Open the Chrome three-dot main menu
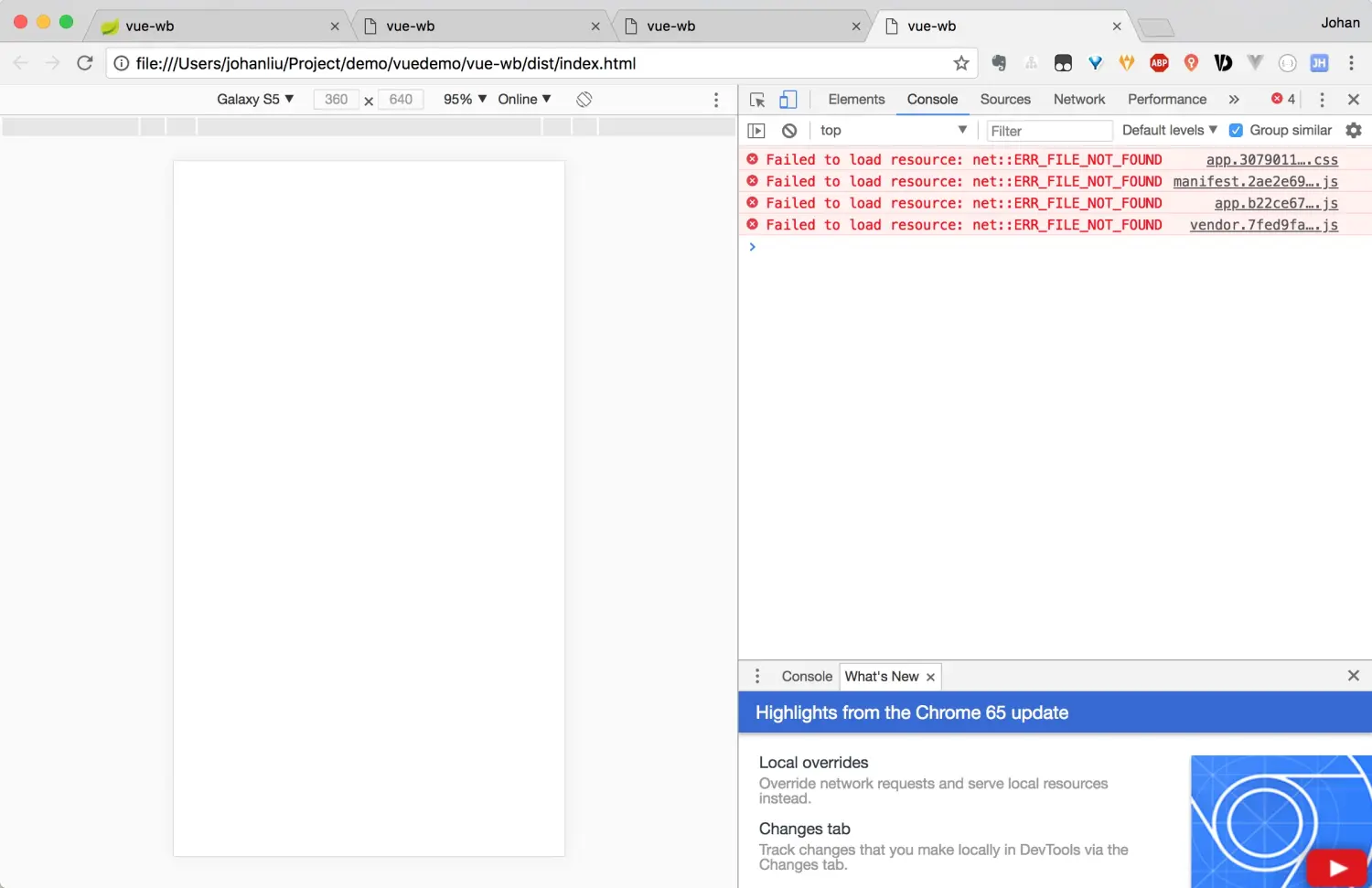Viewport: 1372px width, 888px height. tap(1351, 63)
